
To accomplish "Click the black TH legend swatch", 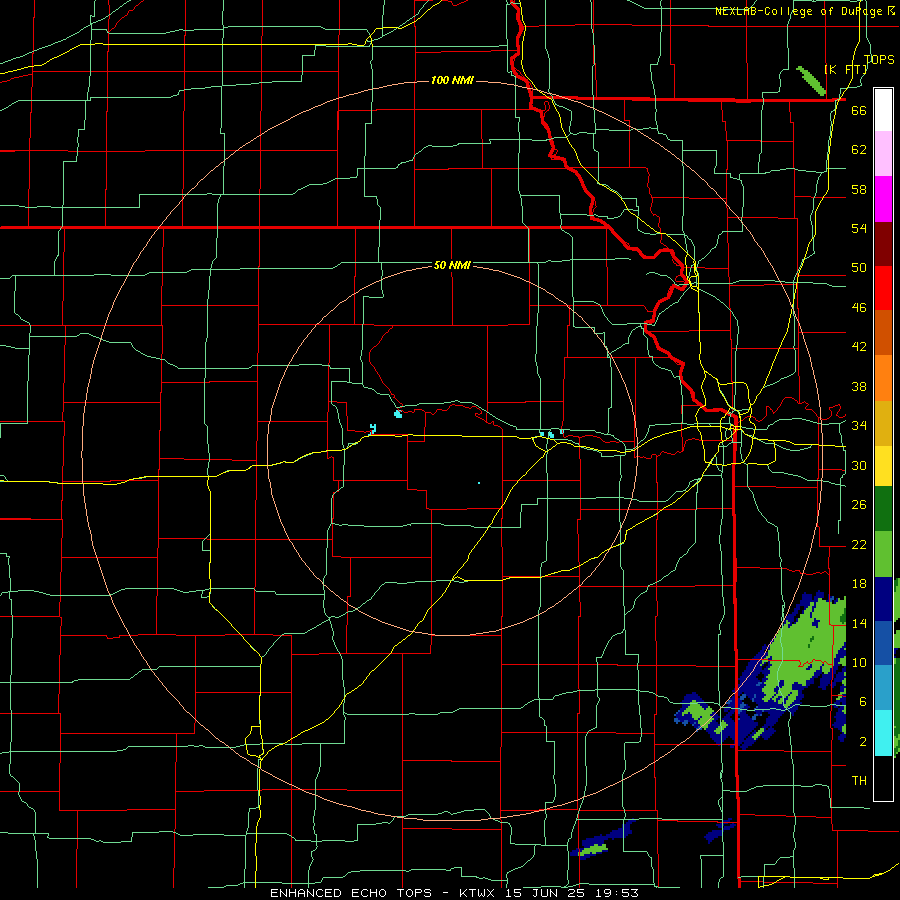I will coord(883,778).
